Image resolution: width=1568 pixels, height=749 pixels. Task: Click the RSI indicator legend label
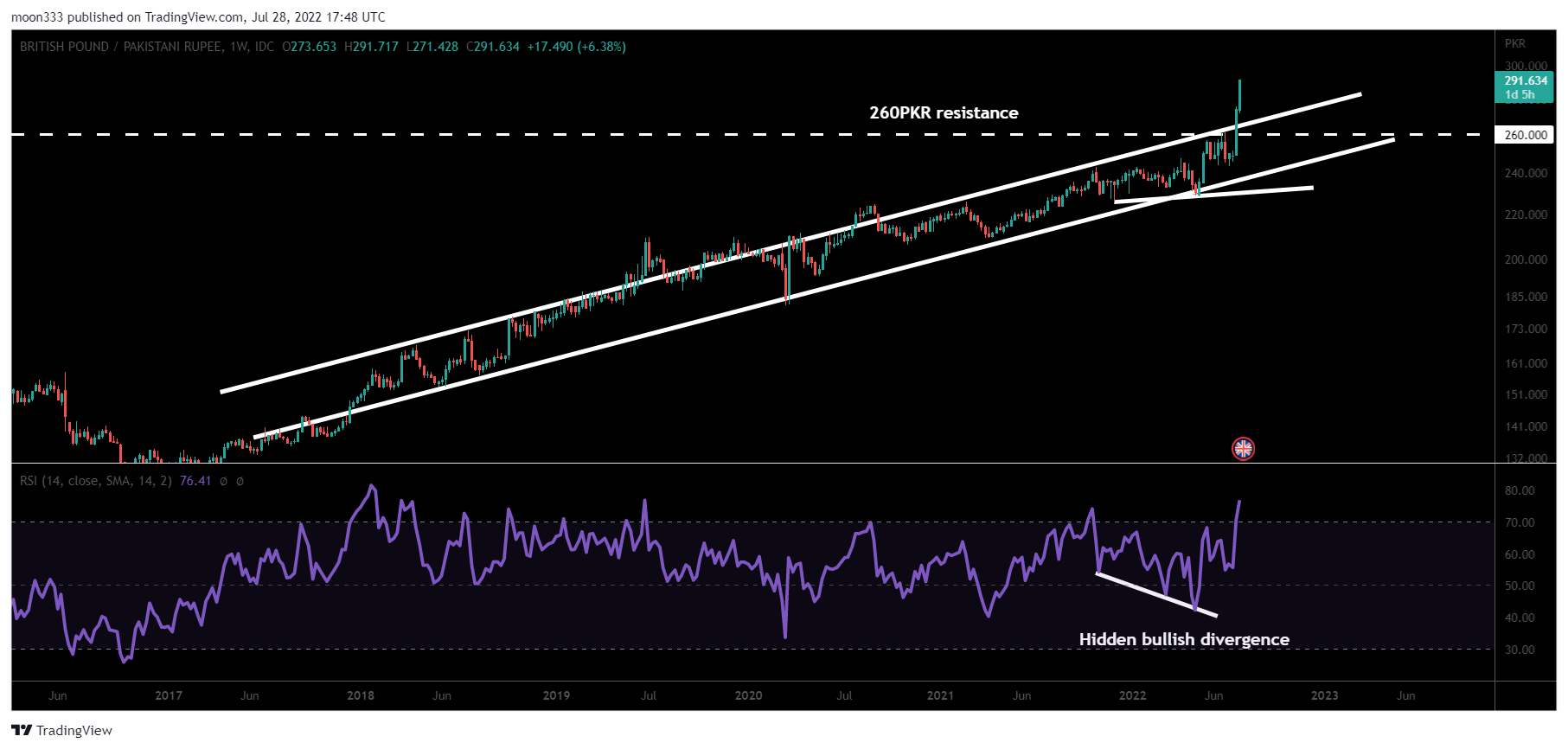[x=96, y=481]
